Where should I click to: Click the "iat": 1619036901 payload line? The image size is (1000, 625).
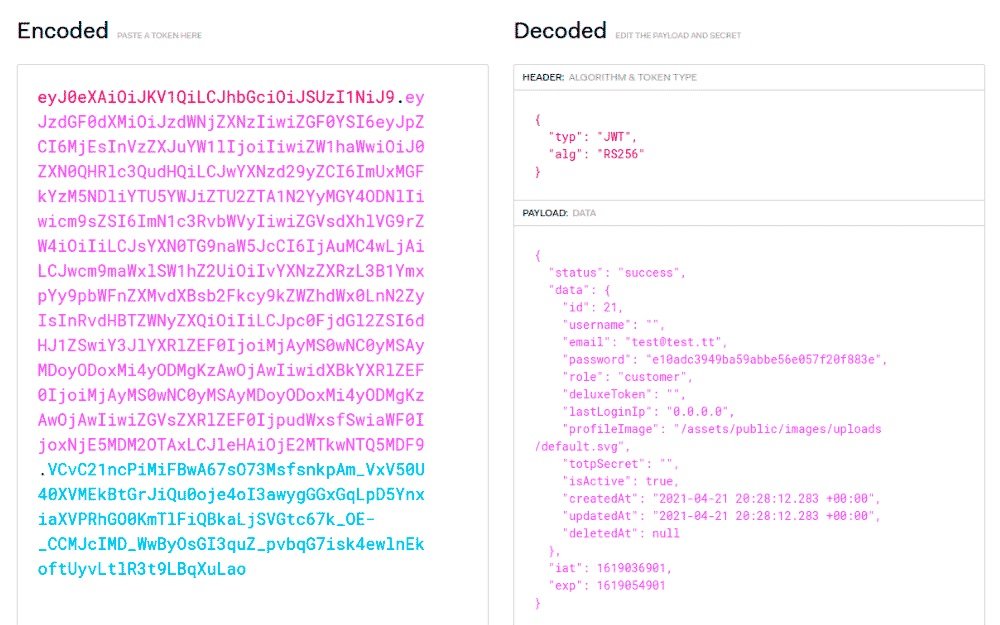tap(610, 568)
